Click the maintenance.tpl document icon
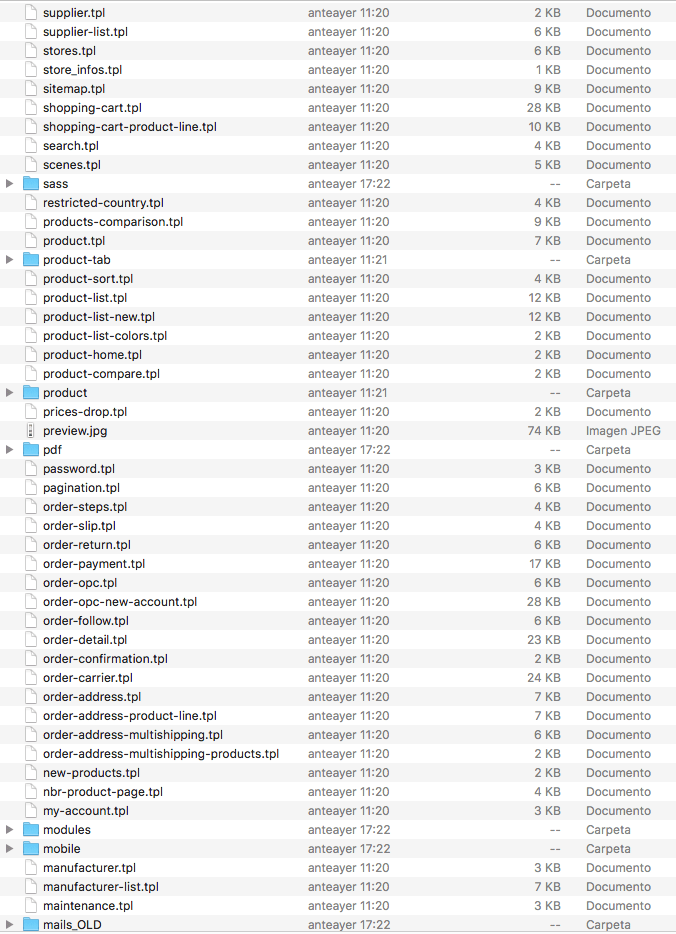The height and width of the screenshot is (934, 676). (x=31, y=905)
